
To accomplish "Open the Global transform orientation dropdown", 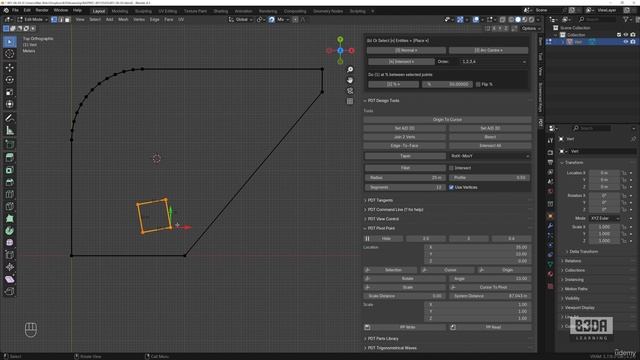I will tap(240, 19).
